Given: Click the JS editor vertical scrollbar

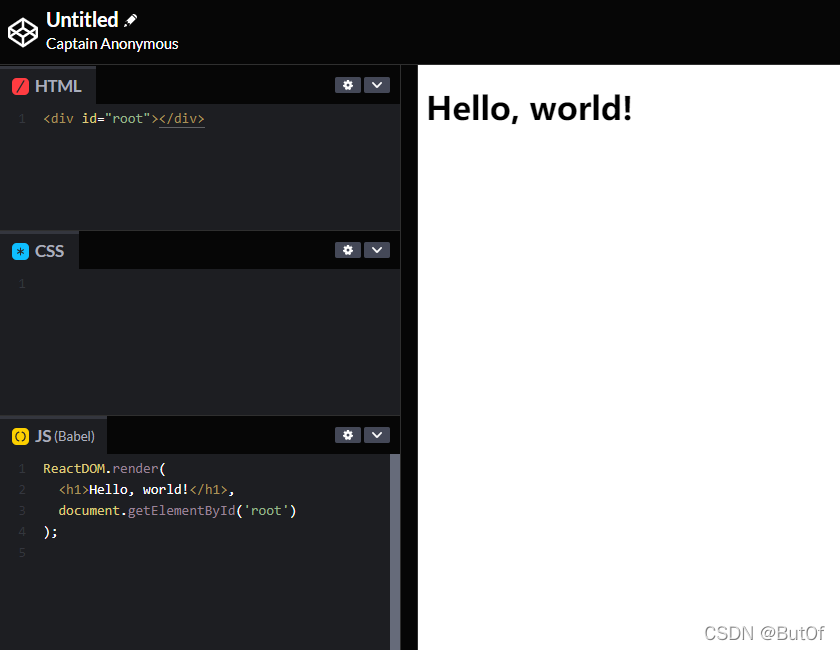Looking at the screenshot, I should [x=395, y=552].
